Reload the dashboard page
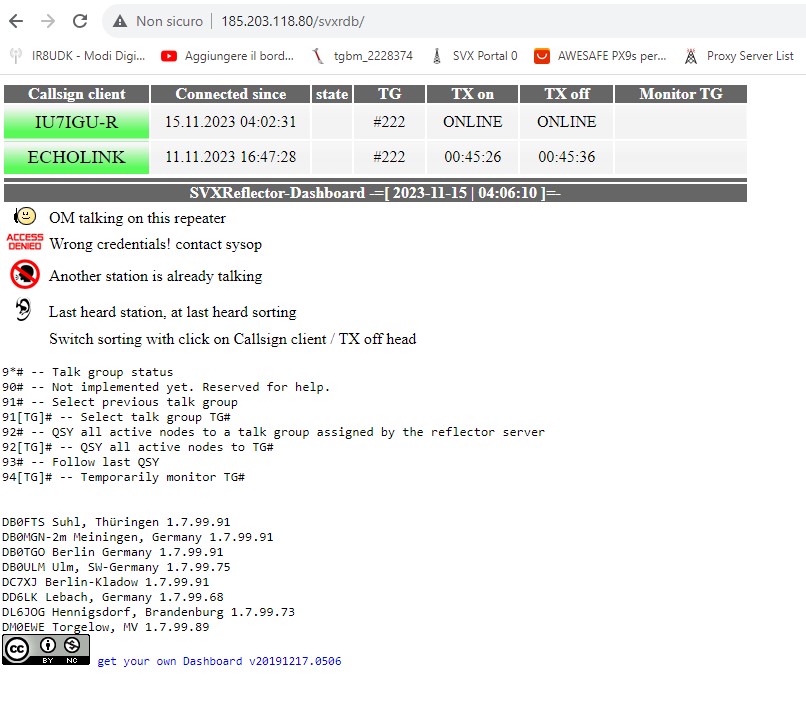The image size is (806, 726). (x=80, y=21)
